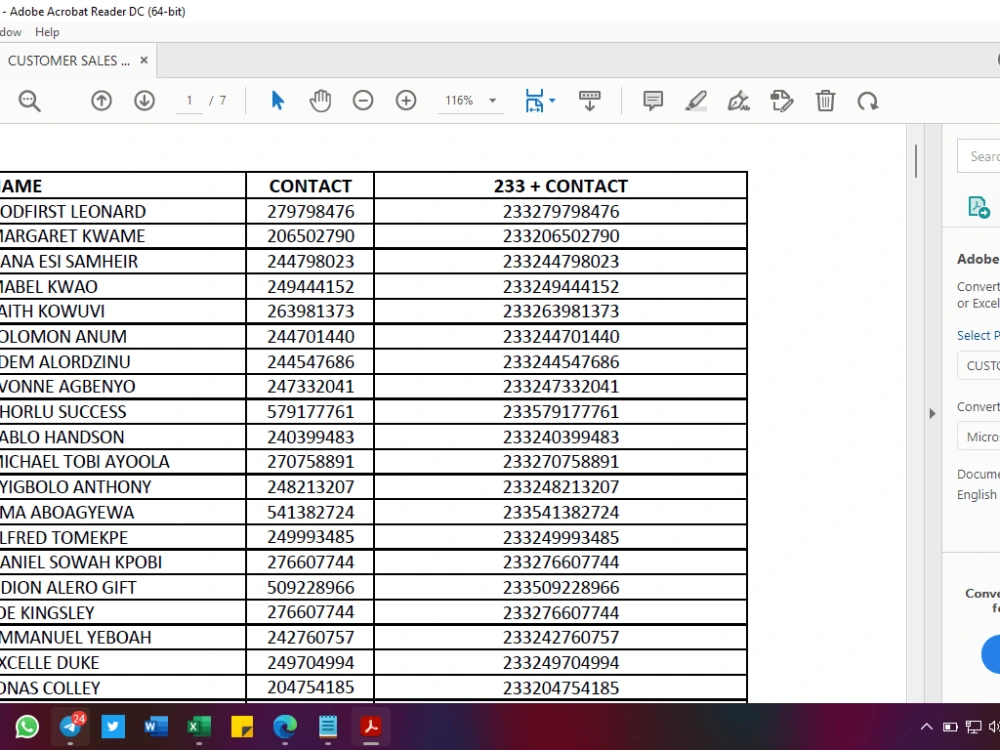Click contact number 244798023
Screen dimensions: 1000x750
tap(311, 261)
